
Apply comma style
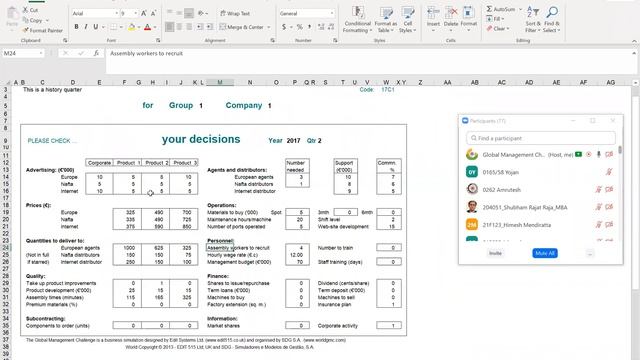pyautogui.click(x=309, y=27)
